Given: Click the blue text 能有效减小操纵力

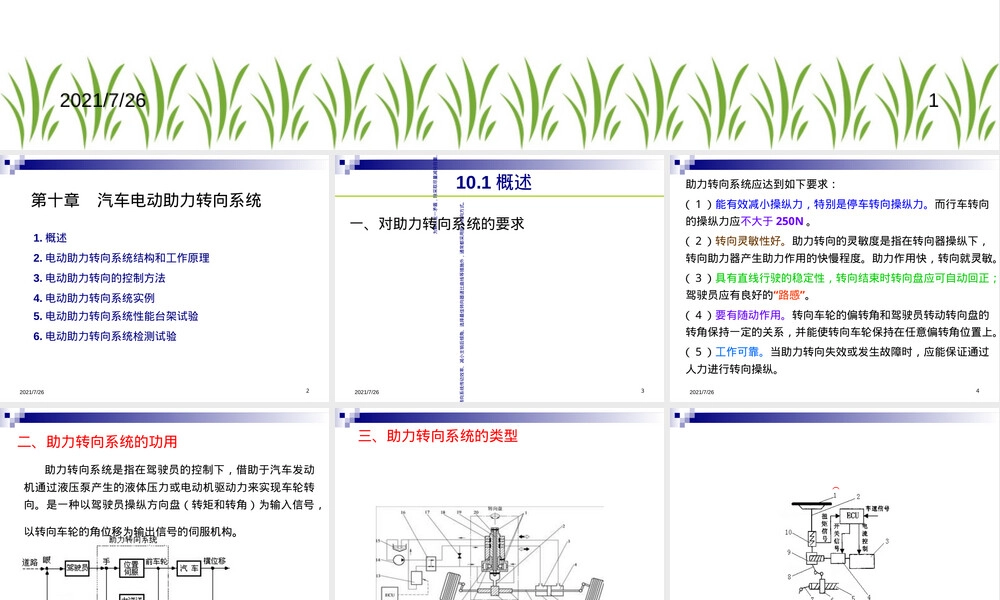Looking at the screenshot, I should [759, 204].
